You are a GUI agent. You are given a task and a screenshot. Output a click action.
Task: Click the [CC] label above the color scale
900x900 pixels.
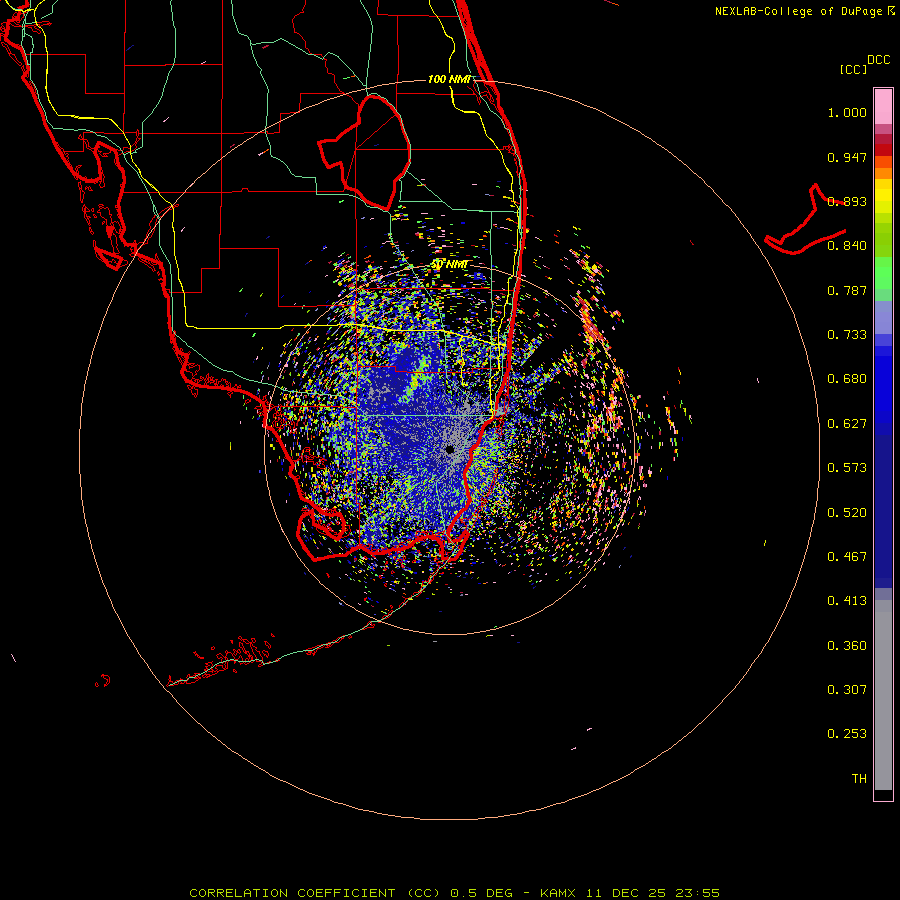coord(854,69)
